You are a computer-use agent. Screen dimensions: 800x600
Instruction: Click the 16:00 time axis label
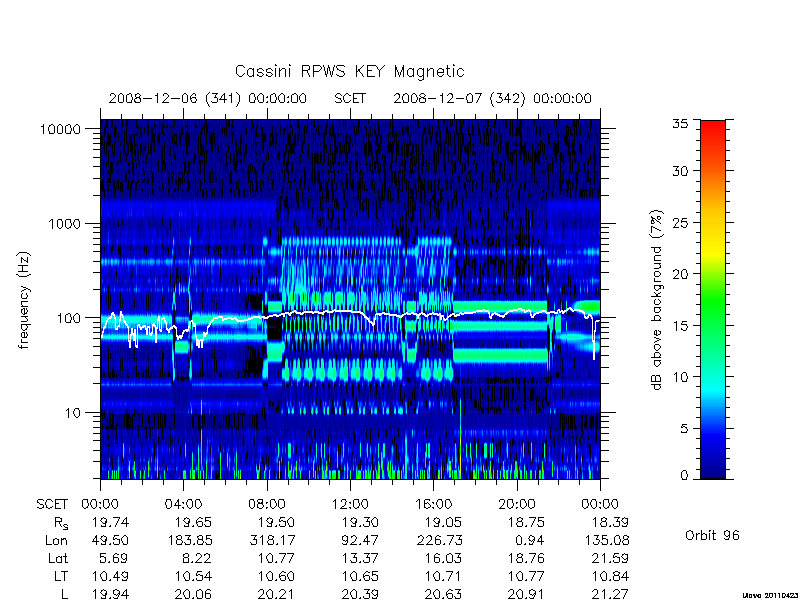(433, 505)
